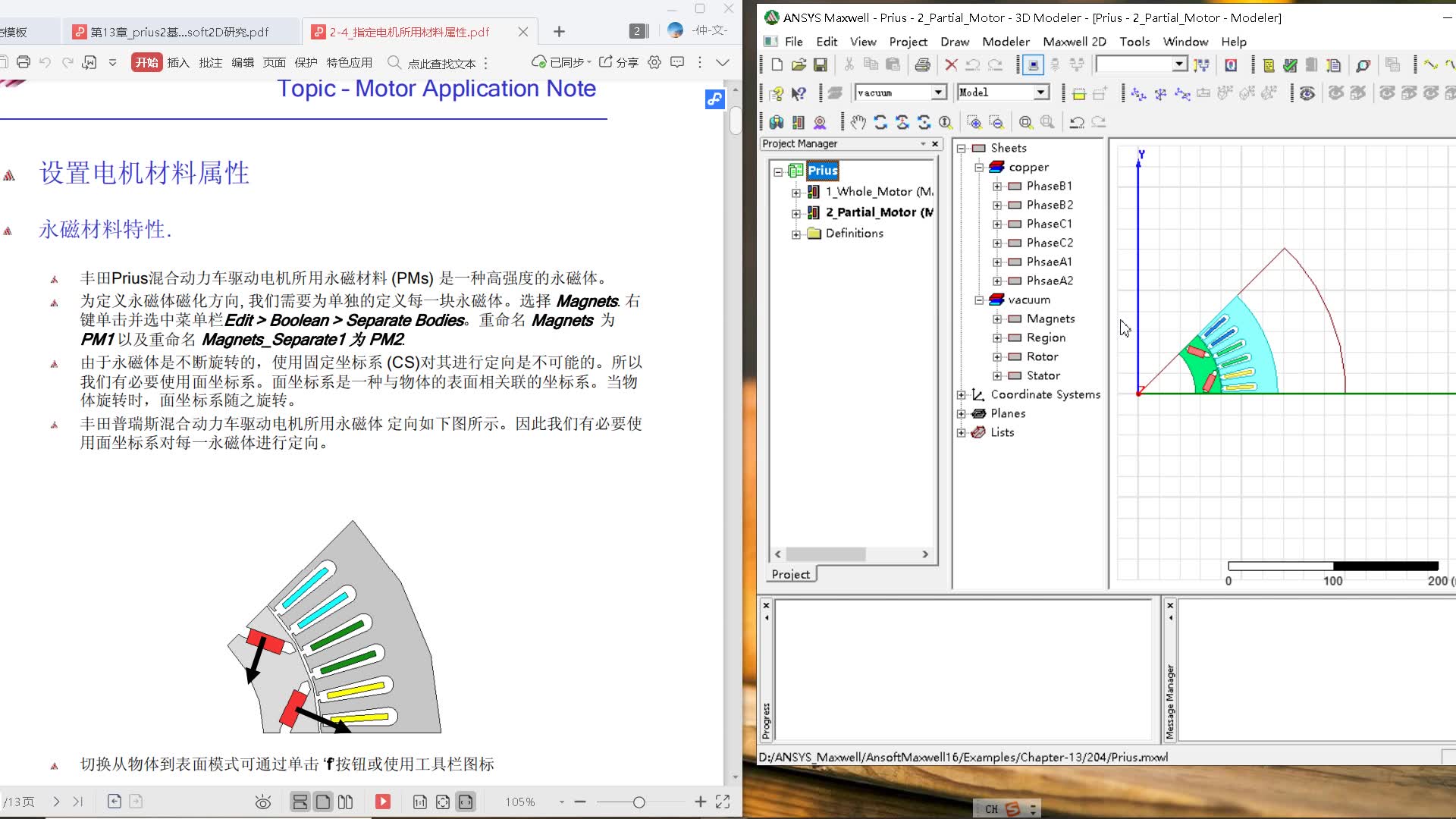Open PDF zoom percentage dropdown
The height and width of the screenshot is (819, 1456).
coord(562,802)
